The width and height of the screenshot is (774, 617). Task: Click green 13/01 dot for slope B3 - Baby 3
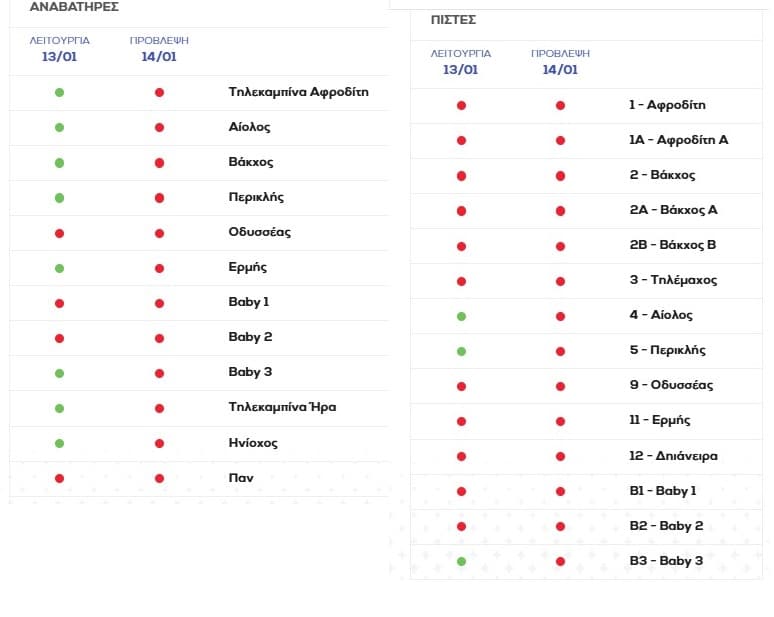[x=461, y=562]
